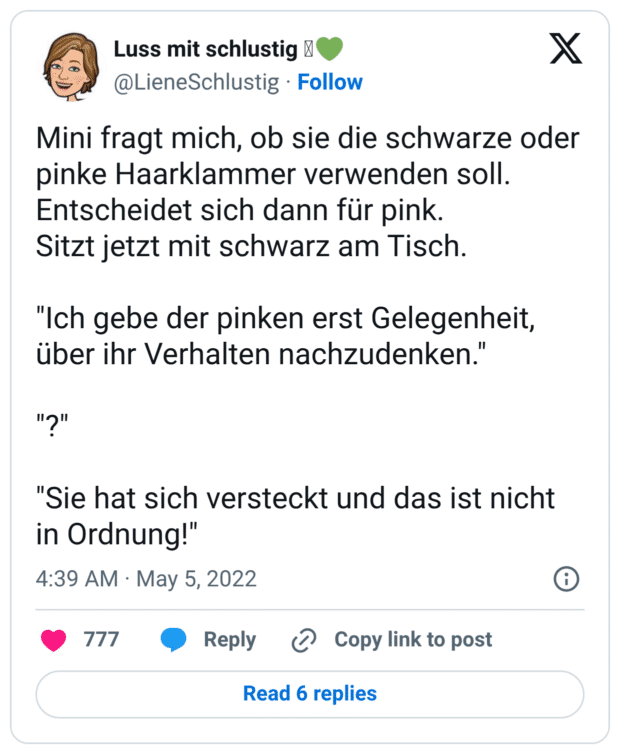Click the chain link copy icon
620x754 pixels.
pos(304,640)
